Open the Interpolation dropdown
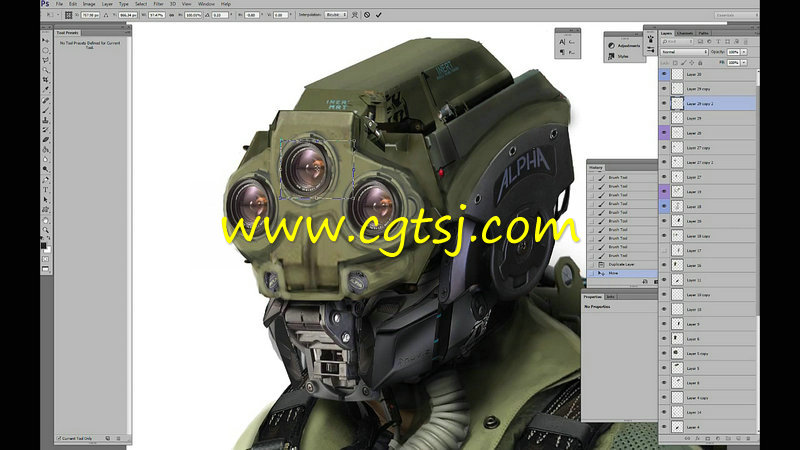Image resolution: width=800 pixels, height=450 pixels. pos(336,15)
